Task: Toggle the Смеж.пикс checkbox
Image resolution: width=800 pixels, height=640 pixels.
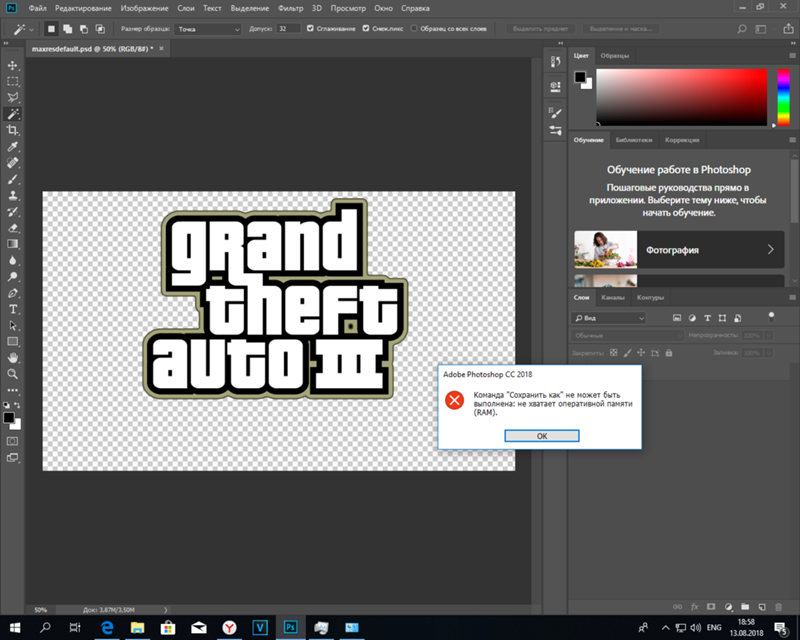Action: [366, 29]
